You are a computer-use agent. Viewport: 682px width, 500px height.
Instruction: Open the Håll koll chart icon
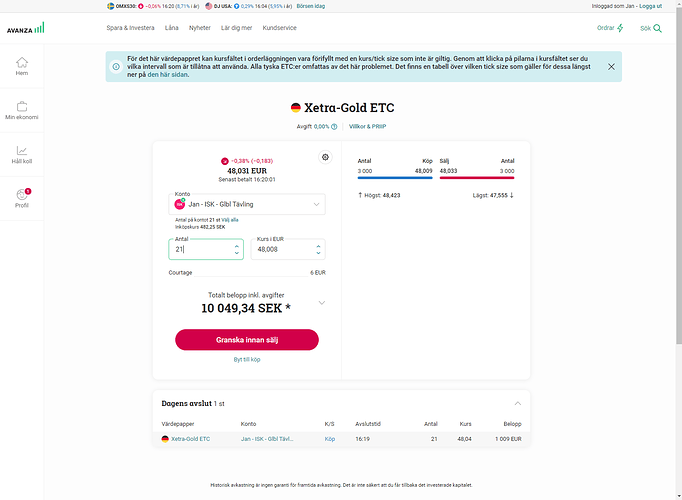22,151
